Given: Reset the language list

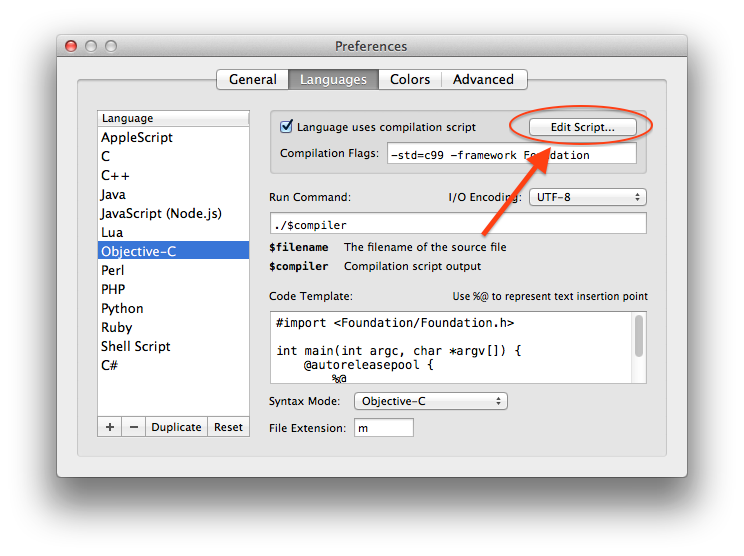Looking at the screenshot, I should pyautogui.click(x=228, y=427).
